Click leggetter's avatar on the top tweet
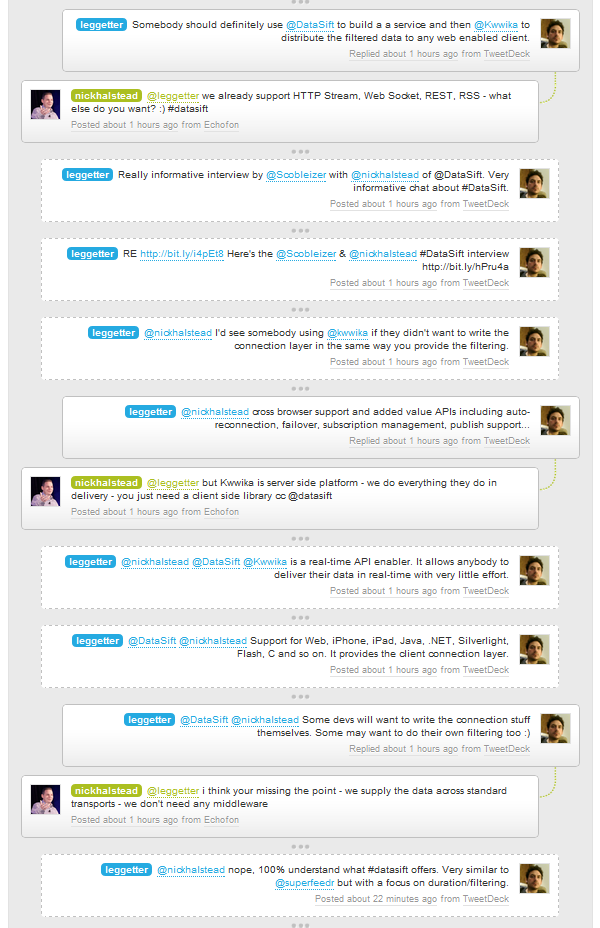The image size is (600, 928). pyautogui.click(x=555, y=33)
